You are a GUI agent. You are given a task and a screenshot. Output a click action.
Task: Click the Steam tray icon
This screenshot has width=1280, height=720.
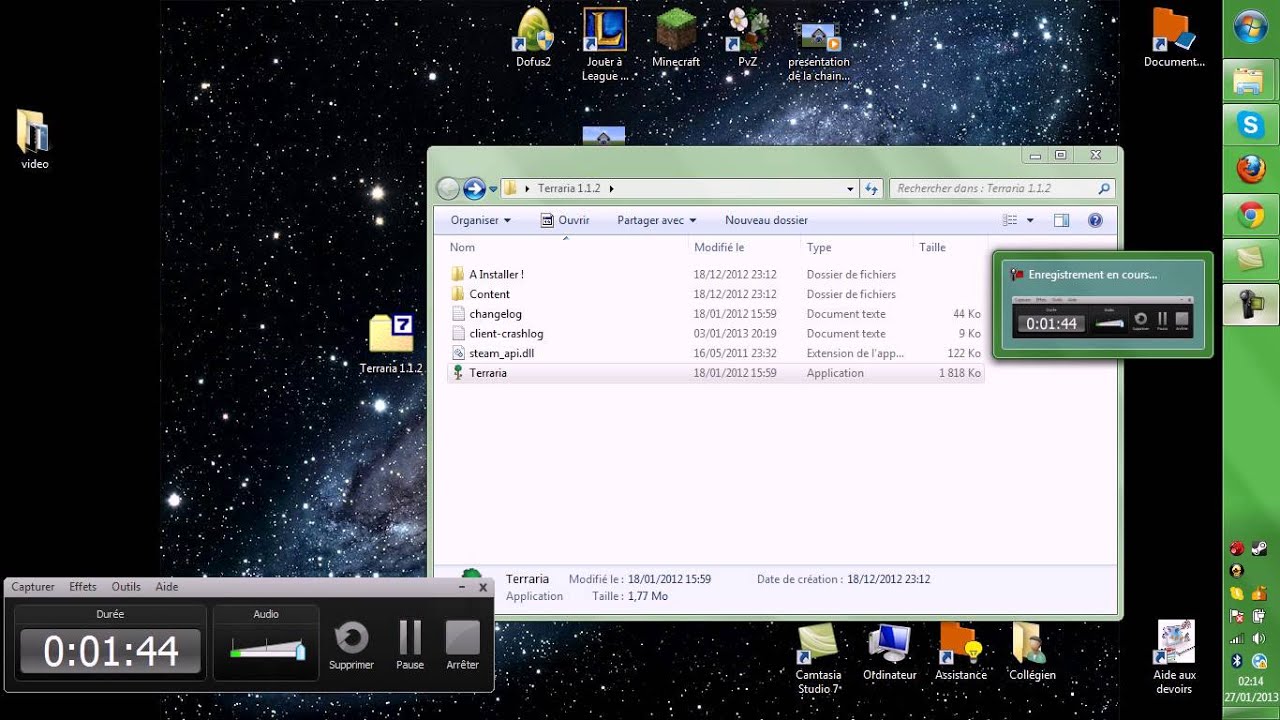point(1261,548)
